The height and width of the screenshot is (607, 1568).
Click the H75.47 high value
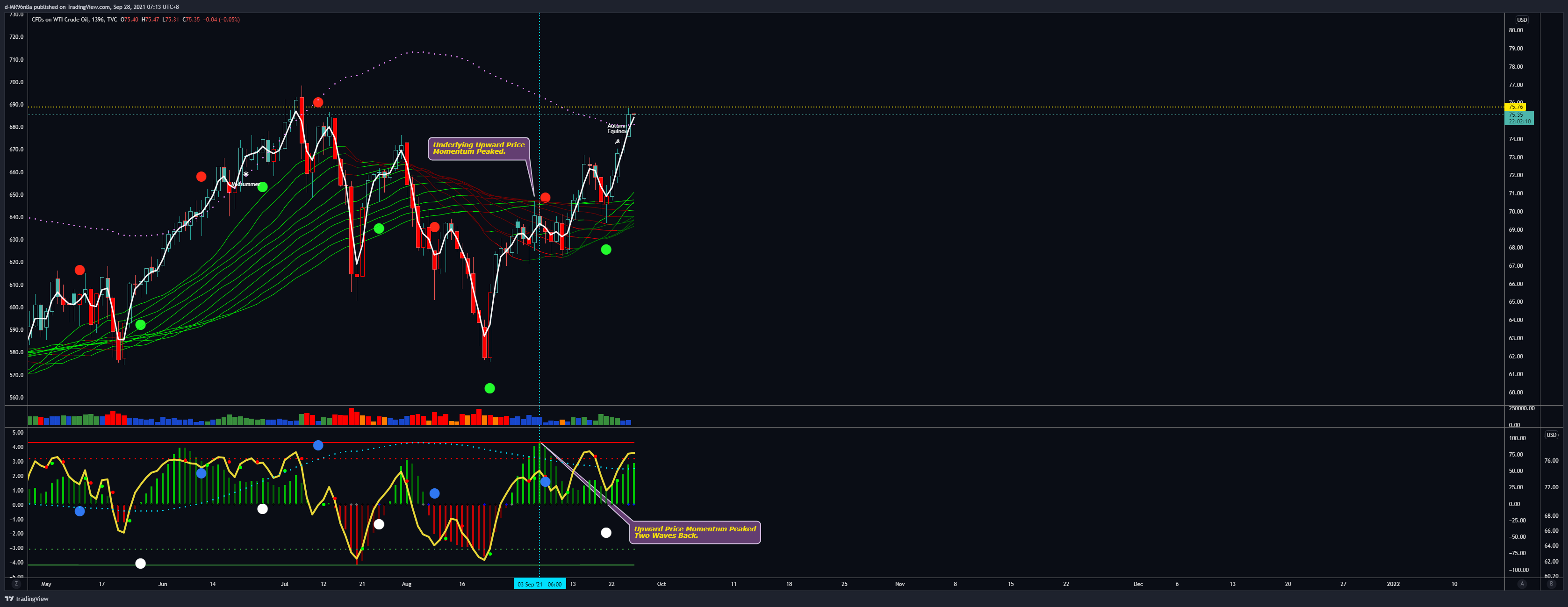(x=150, y=20)
